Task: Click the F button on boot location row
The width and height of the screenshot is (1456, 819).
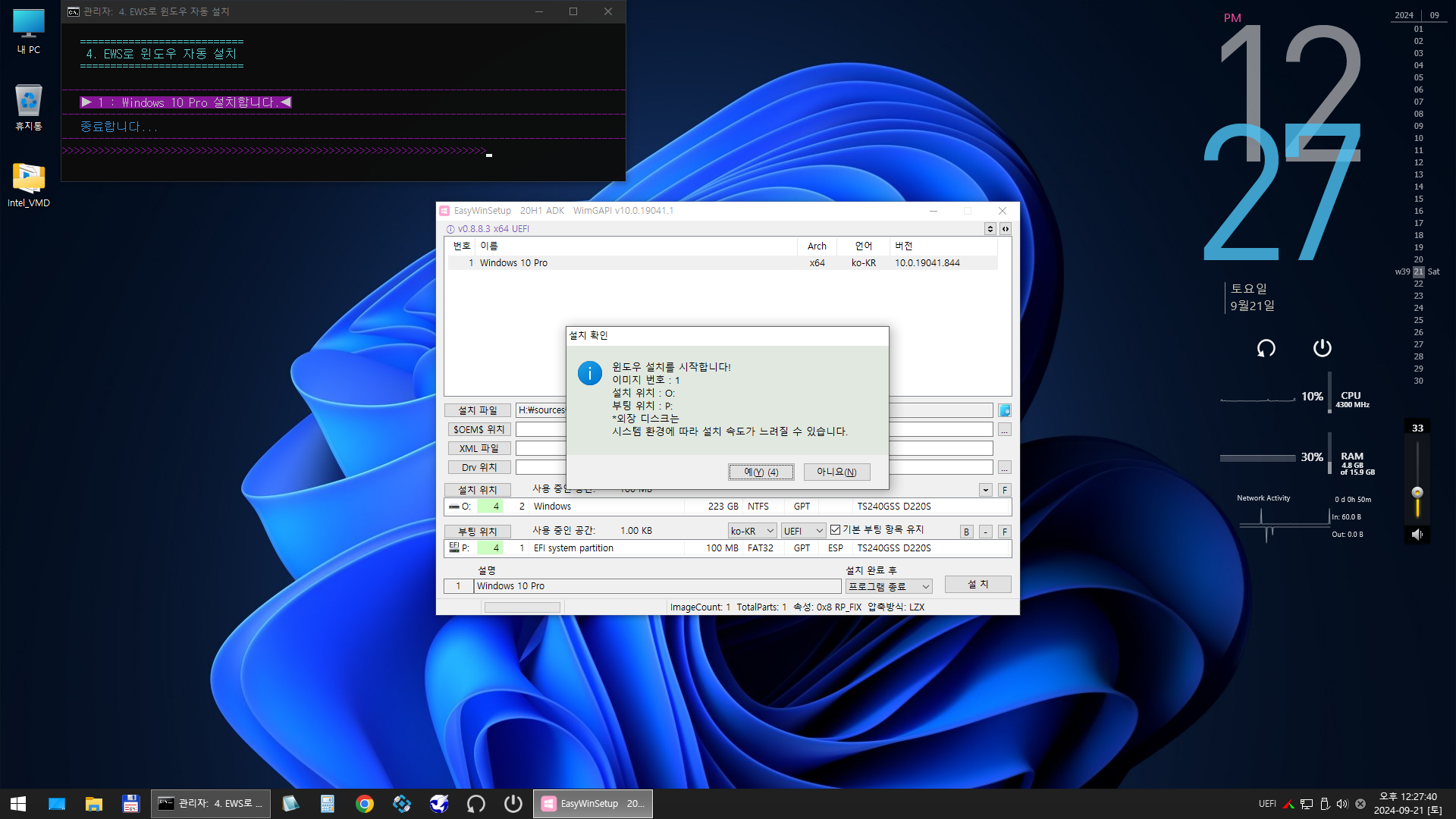Action: click(1004, 532)
